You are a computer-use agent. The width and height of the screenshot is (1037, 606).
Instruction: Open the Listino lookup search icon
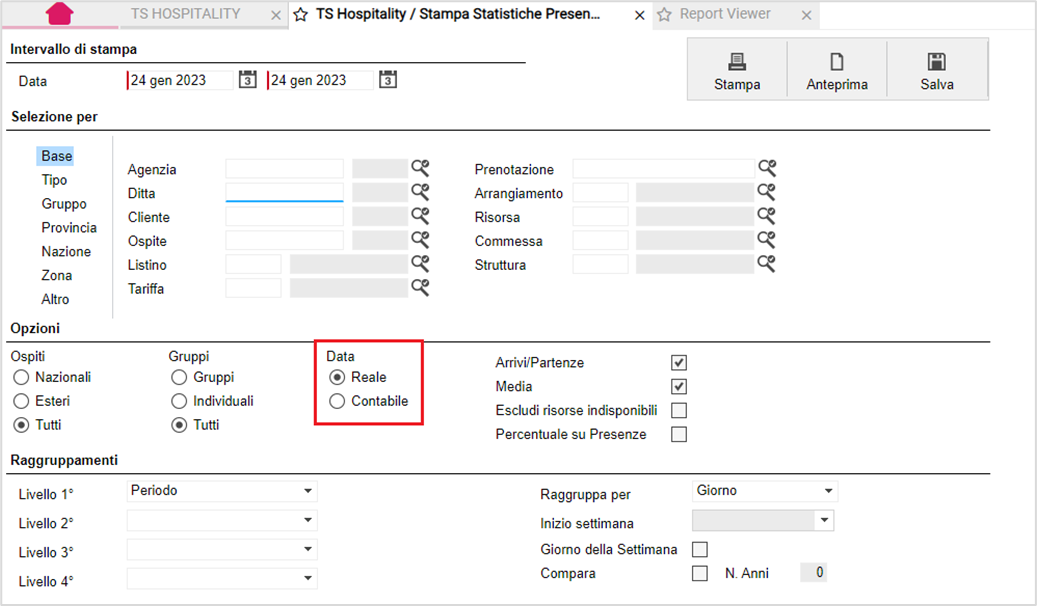tap(420, 263)
